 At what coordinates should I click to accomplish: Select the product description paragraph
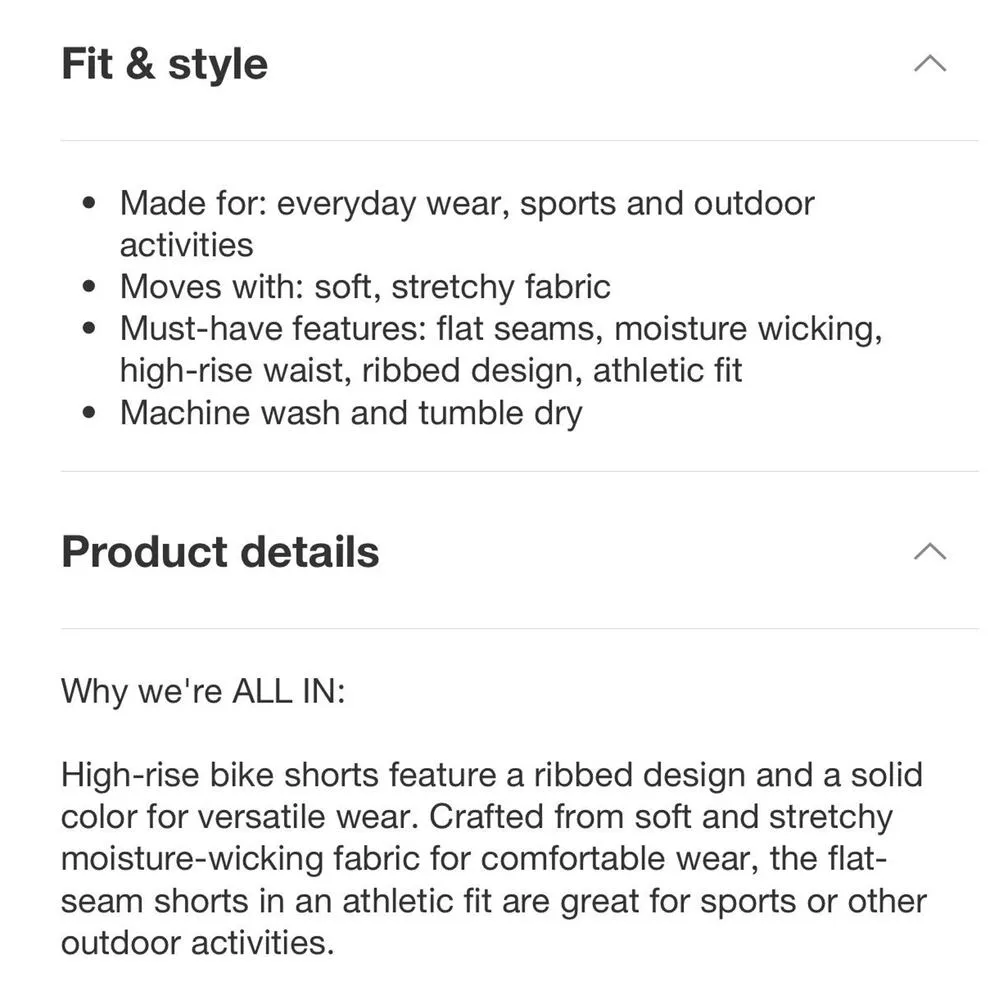pyautogui.click(x=490, y=857)
